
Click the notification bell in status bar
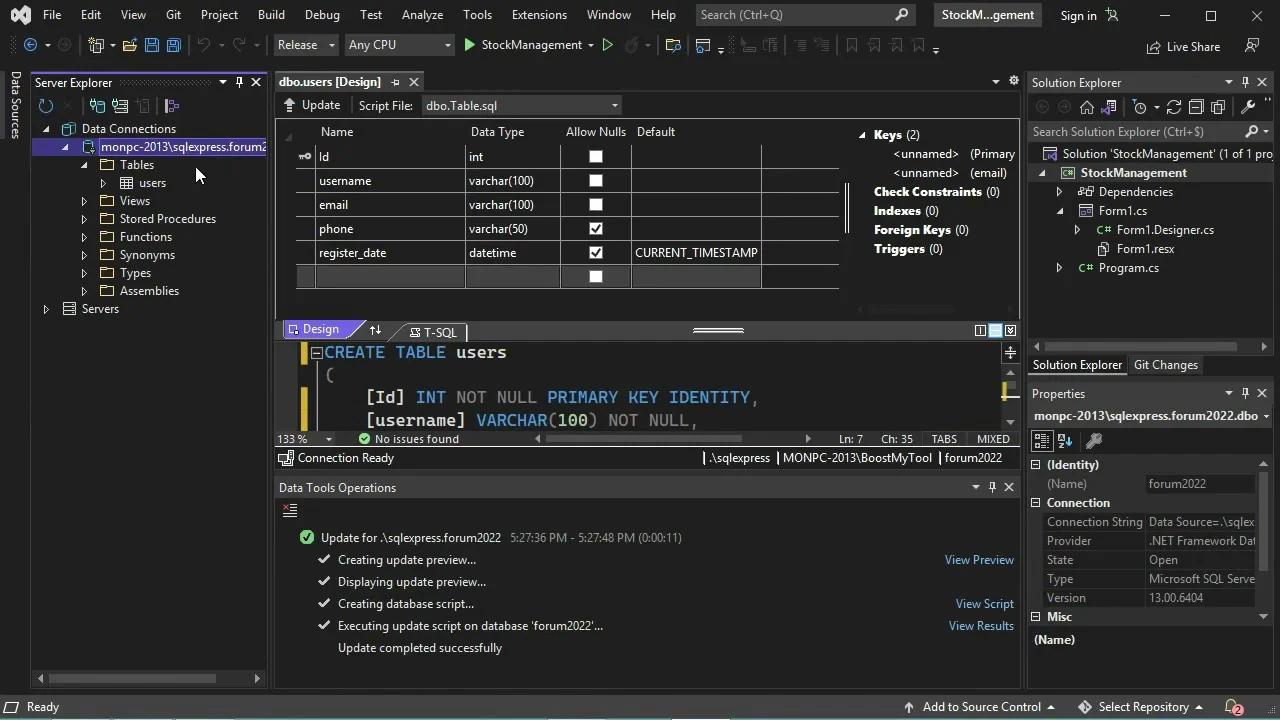click(x=1232, y=707)
